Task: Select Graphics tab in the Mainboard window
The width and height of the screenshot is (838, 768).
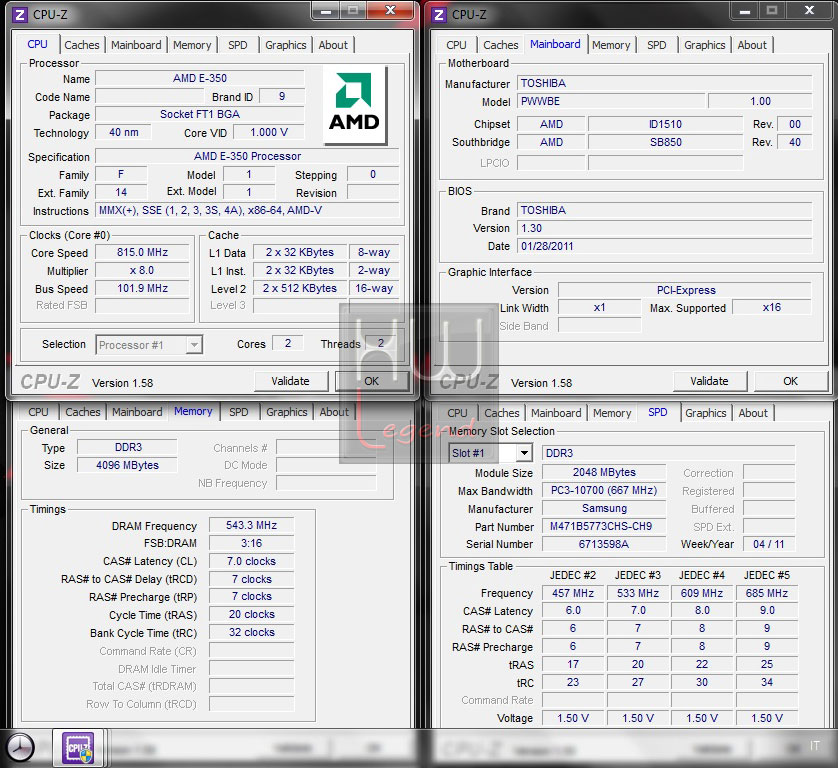Action: click(705, 45)
